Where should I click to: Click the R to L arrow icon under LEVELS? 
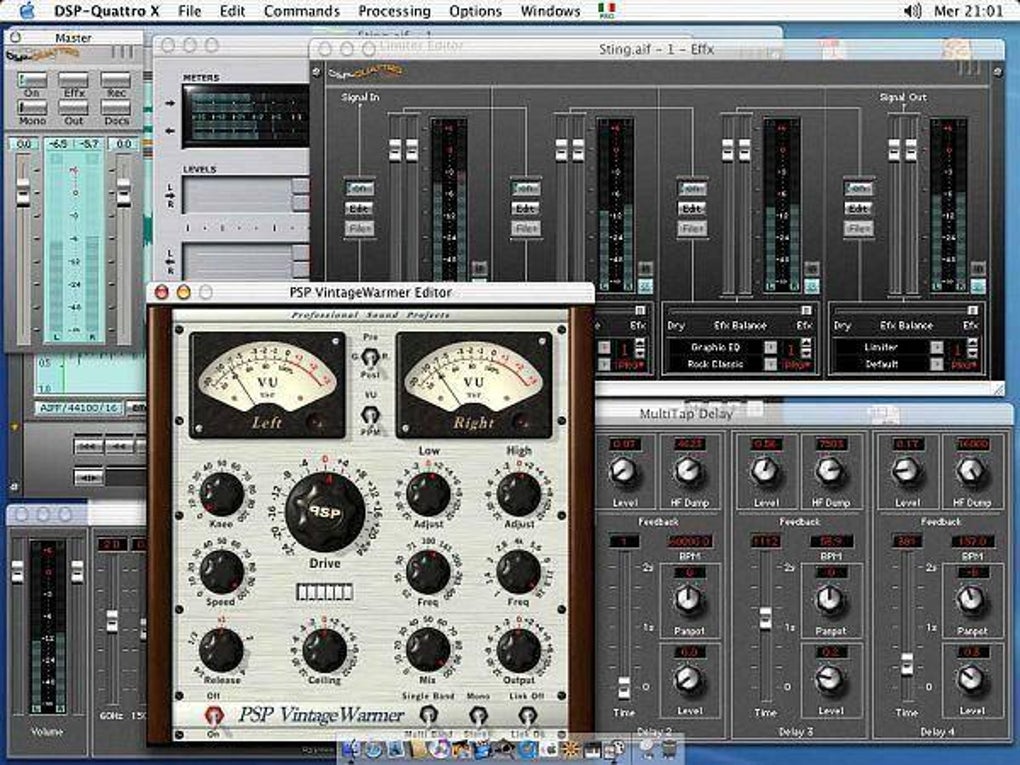pos(170,262)
